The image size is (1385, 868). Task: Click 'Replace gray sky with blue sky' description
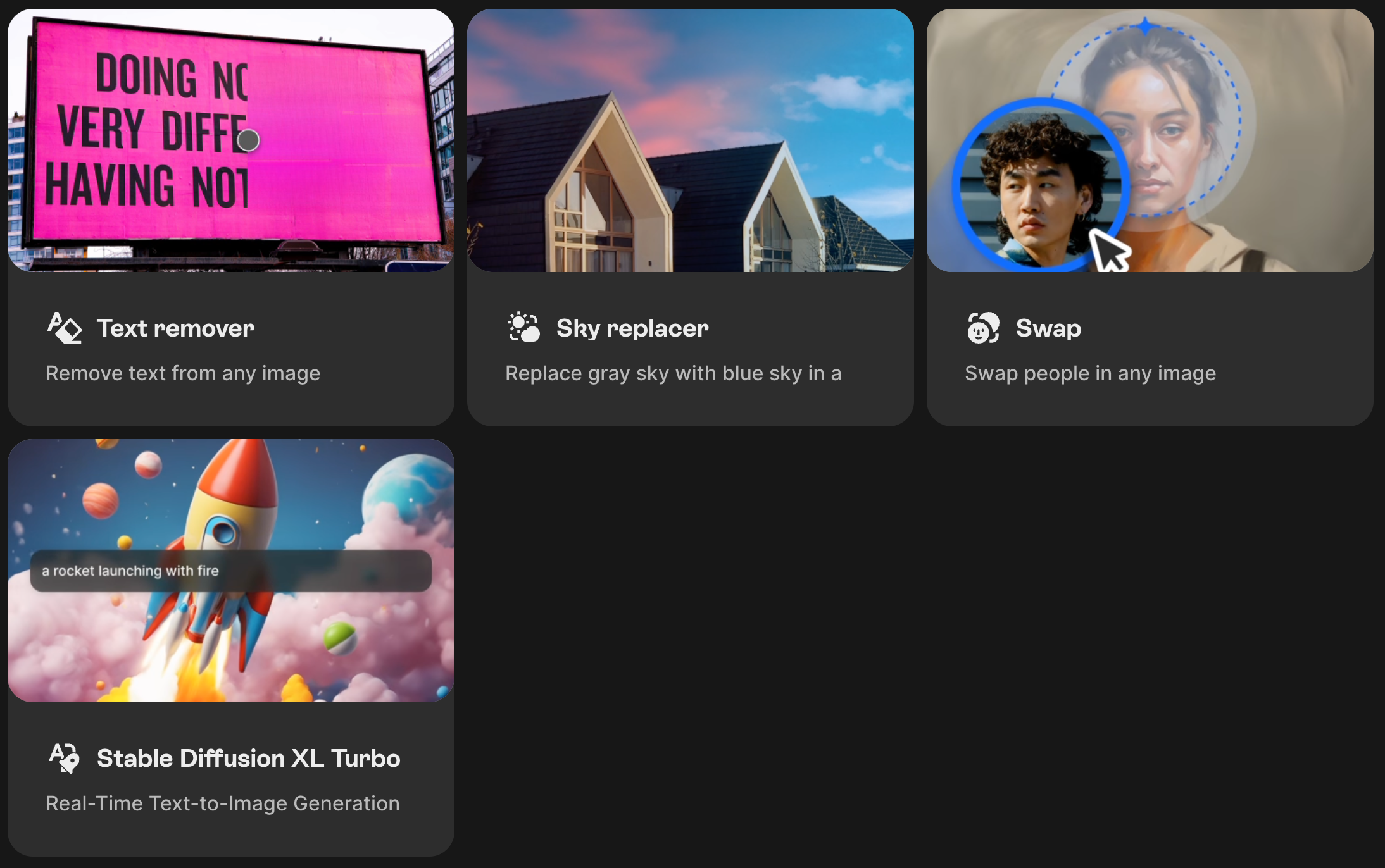(673, 373)
